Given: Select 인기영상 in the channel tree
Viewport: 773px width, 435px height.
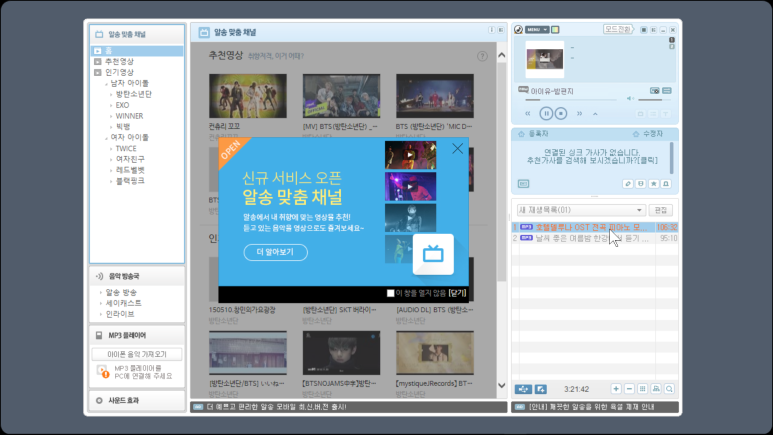Looking at the screenshot, I should [119, 72].
